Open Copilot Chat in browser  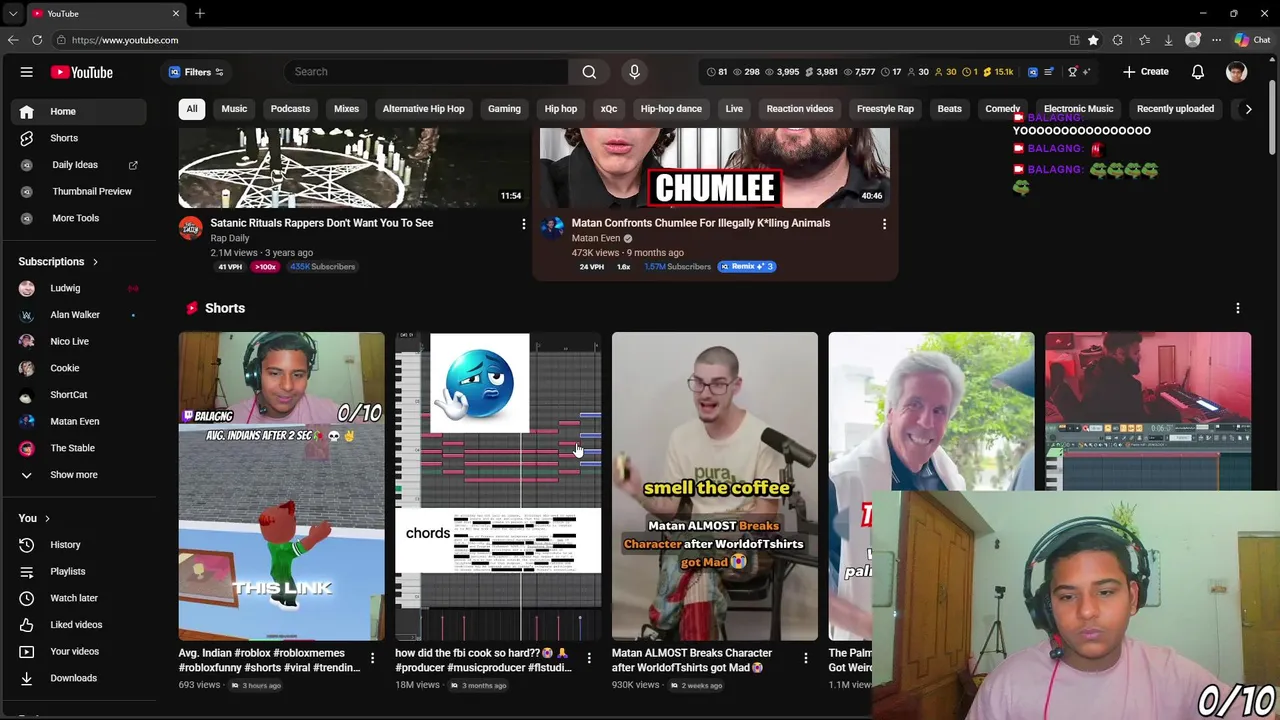[1252, 40]
